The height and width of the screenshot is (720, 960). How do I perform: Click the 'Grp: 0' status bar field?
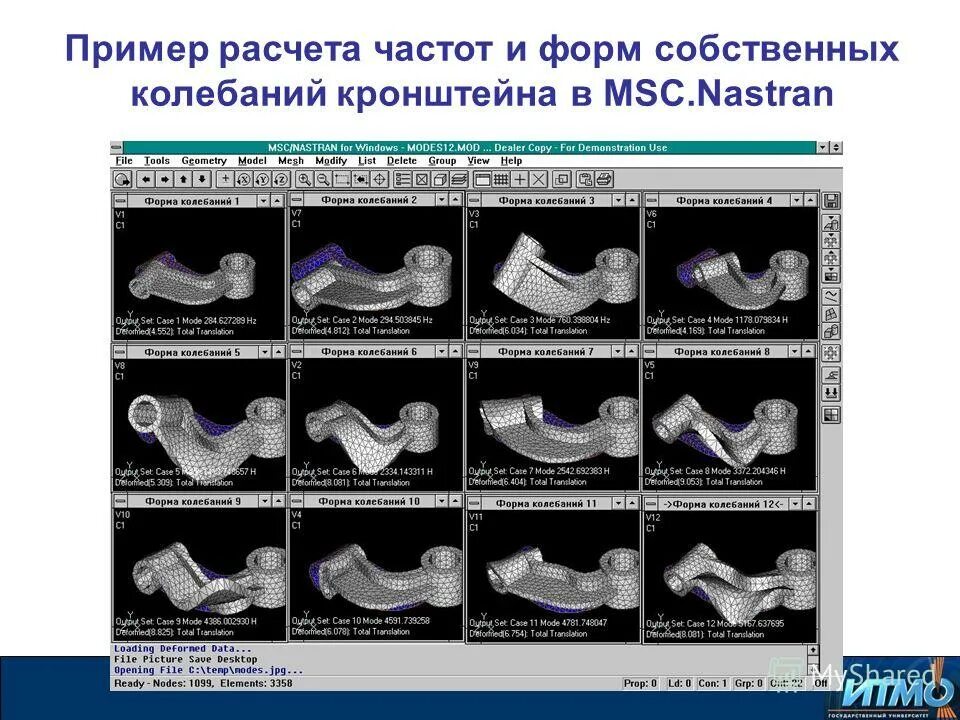point(748,683)
